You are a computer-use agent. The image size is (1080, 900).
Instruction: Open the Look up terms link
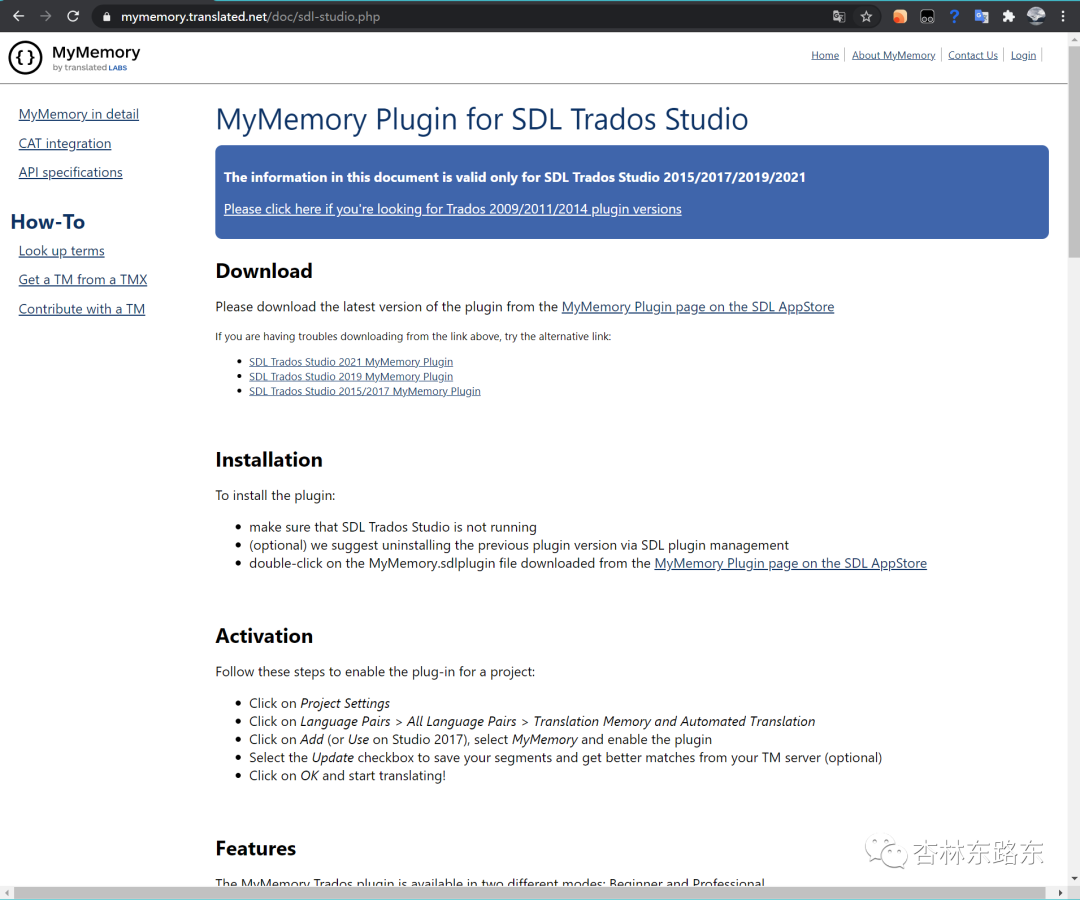(61, 251)
